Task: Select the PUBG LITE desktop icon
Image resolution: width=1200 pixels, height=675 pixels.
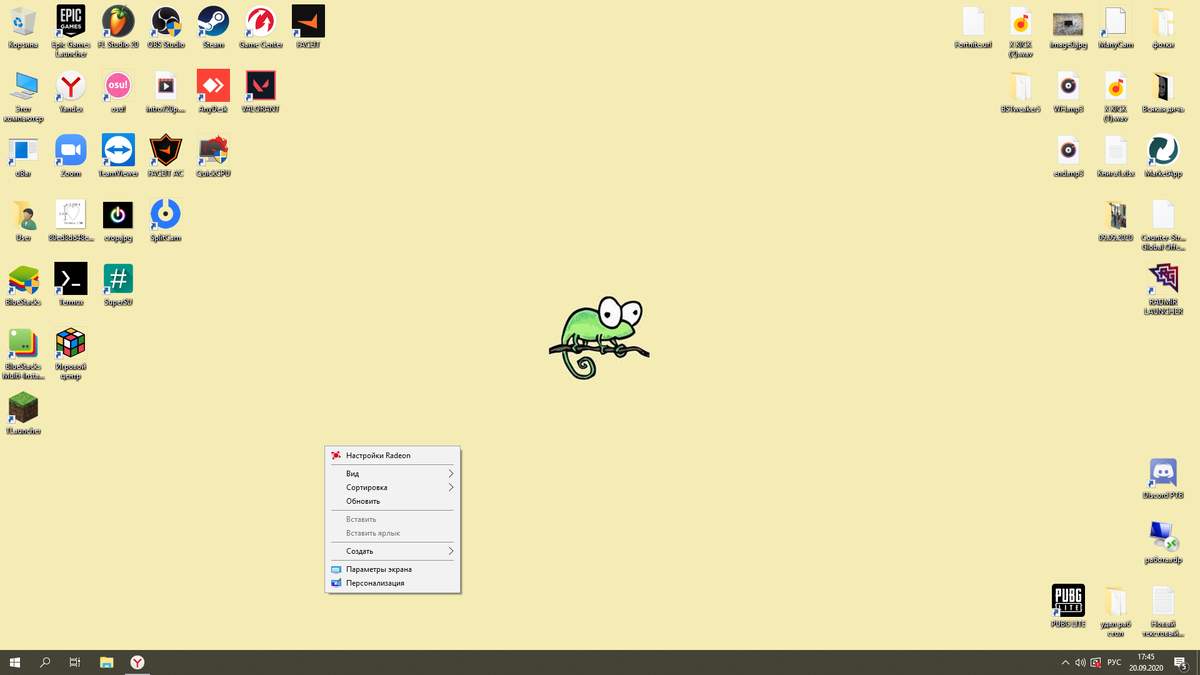Action: 1068,607
